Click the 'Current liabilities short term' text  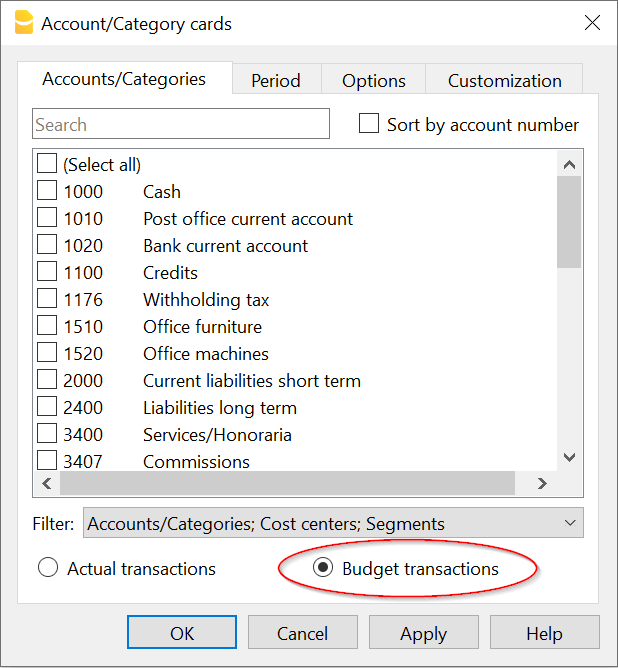[252, 381]
